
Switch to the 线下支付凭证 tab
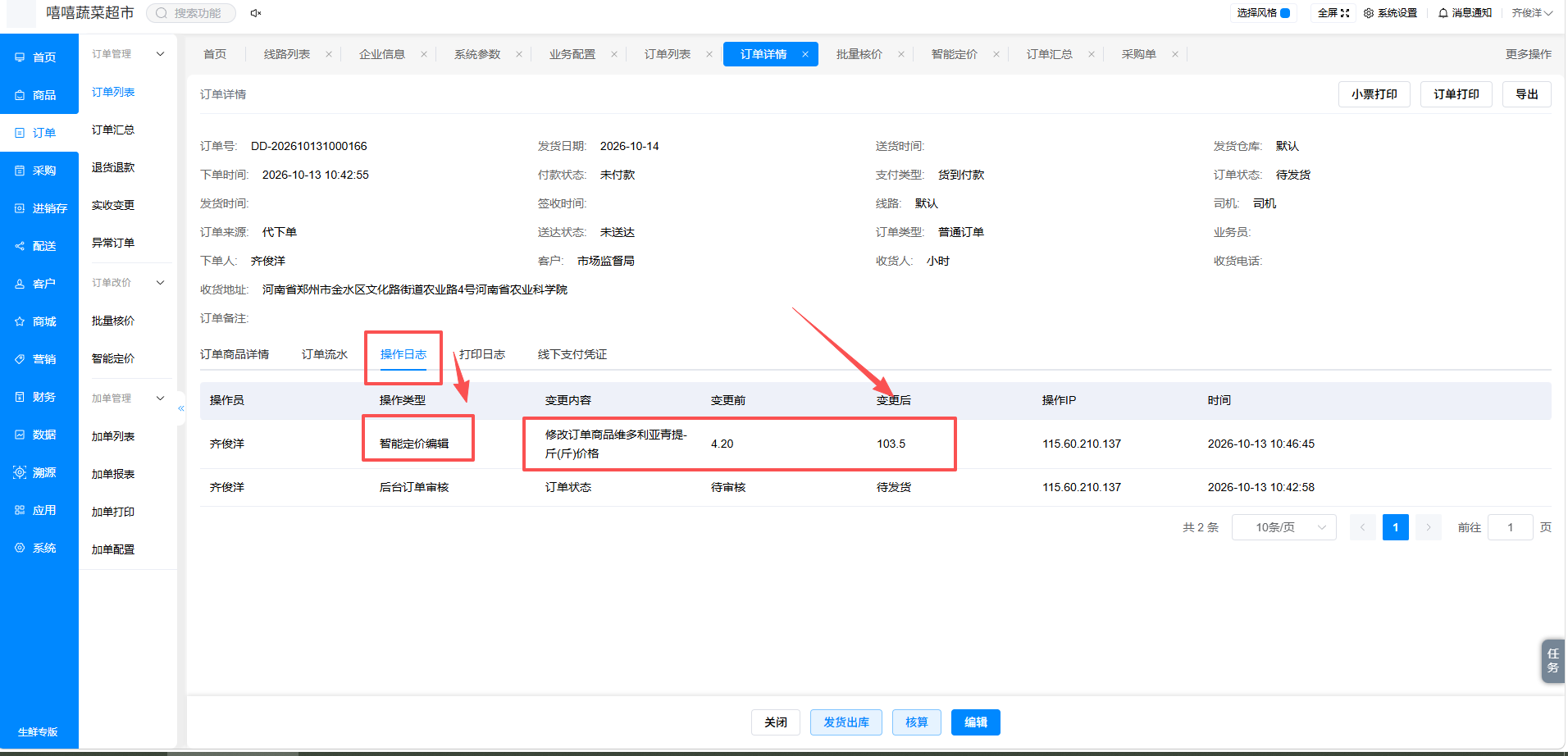pos(572,354)
